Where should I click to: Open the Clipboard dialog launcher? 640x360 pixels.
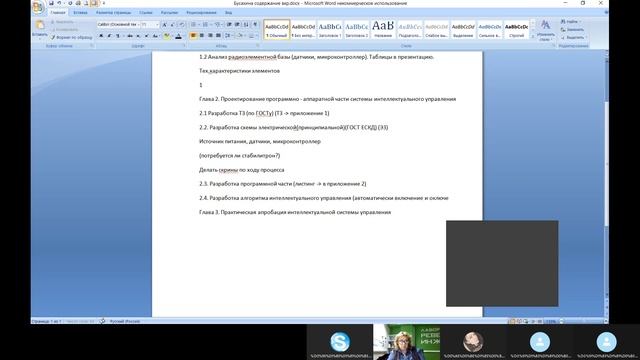point(92,46)
